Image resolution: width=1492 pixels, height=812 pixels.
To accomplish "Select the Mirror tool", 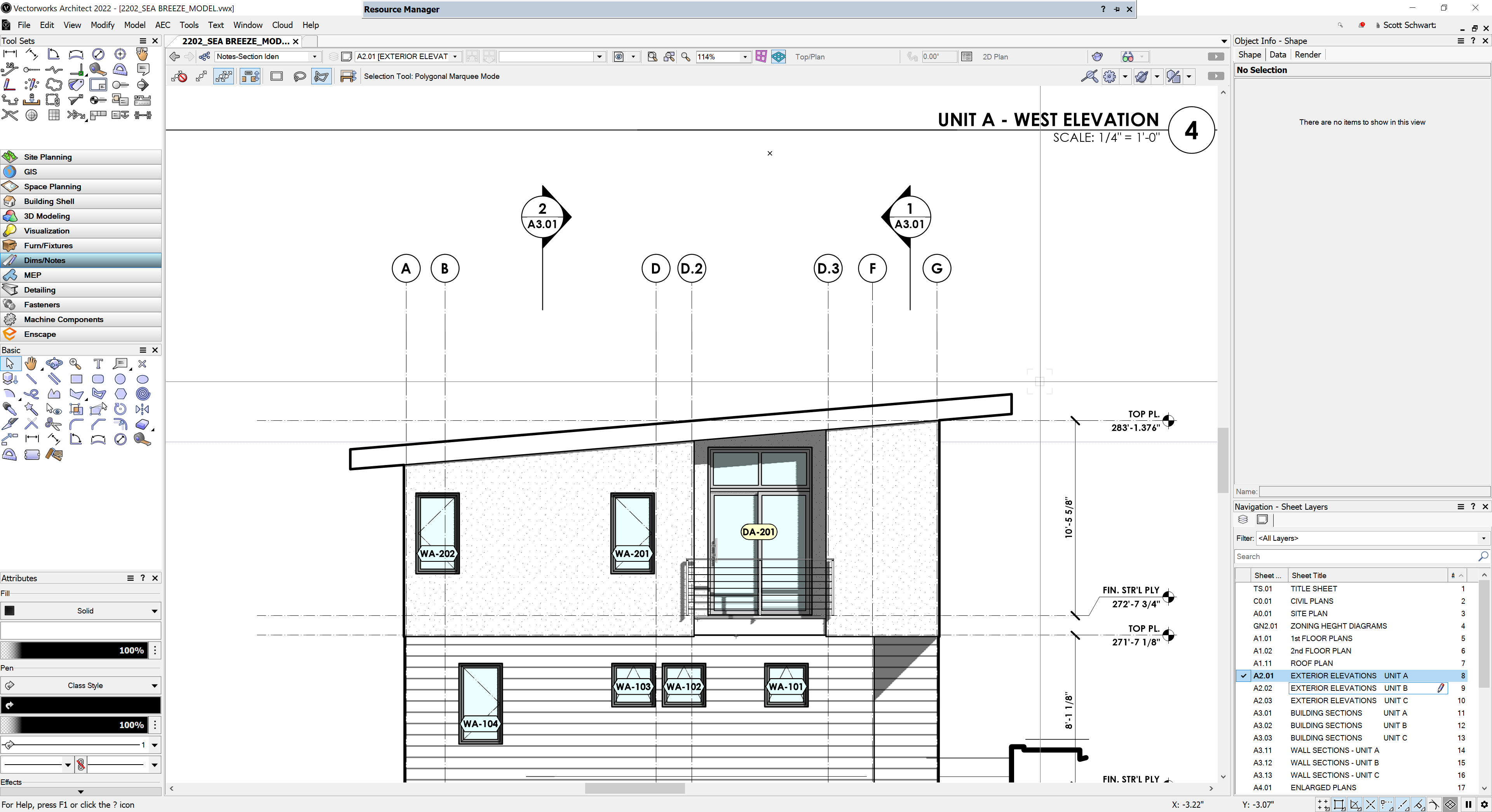I will point(142,409).
